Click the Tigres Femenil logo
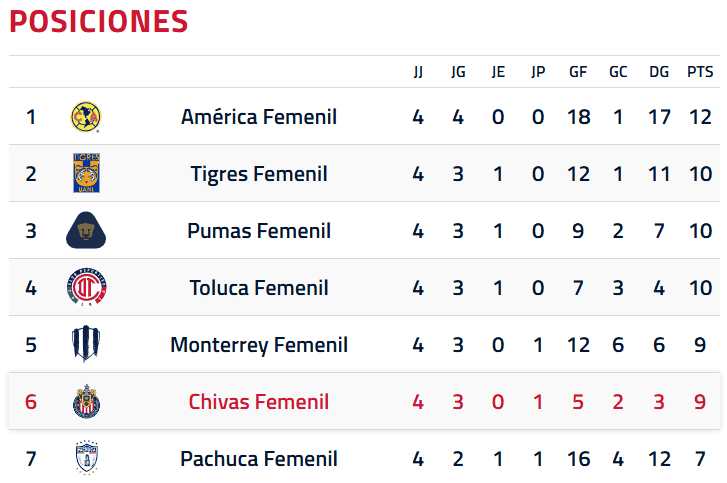Viewport: 727px width, 483px height. [86, 173]
